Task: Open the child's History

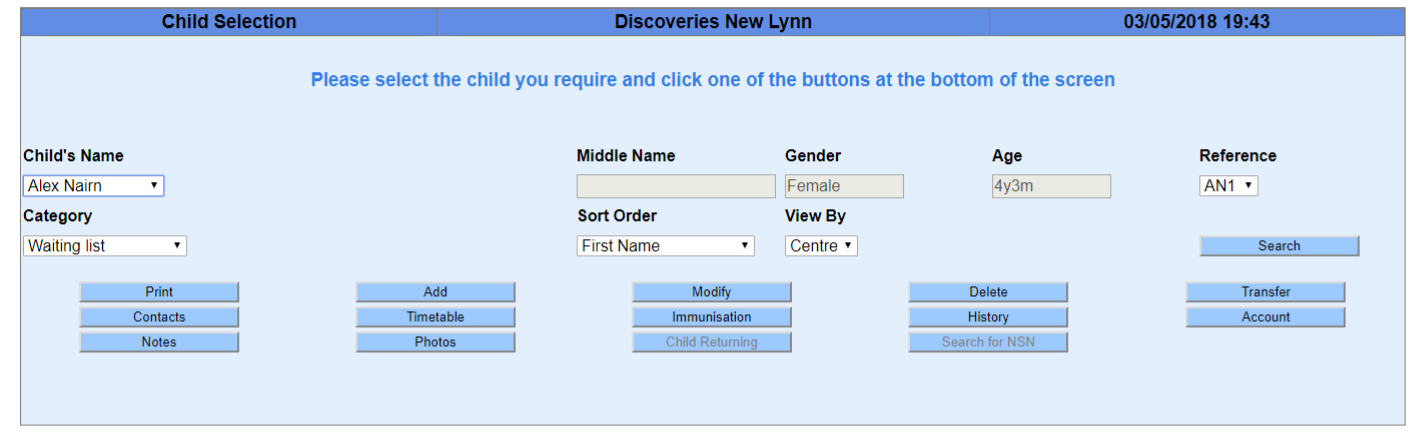Action: click(987, 317)
